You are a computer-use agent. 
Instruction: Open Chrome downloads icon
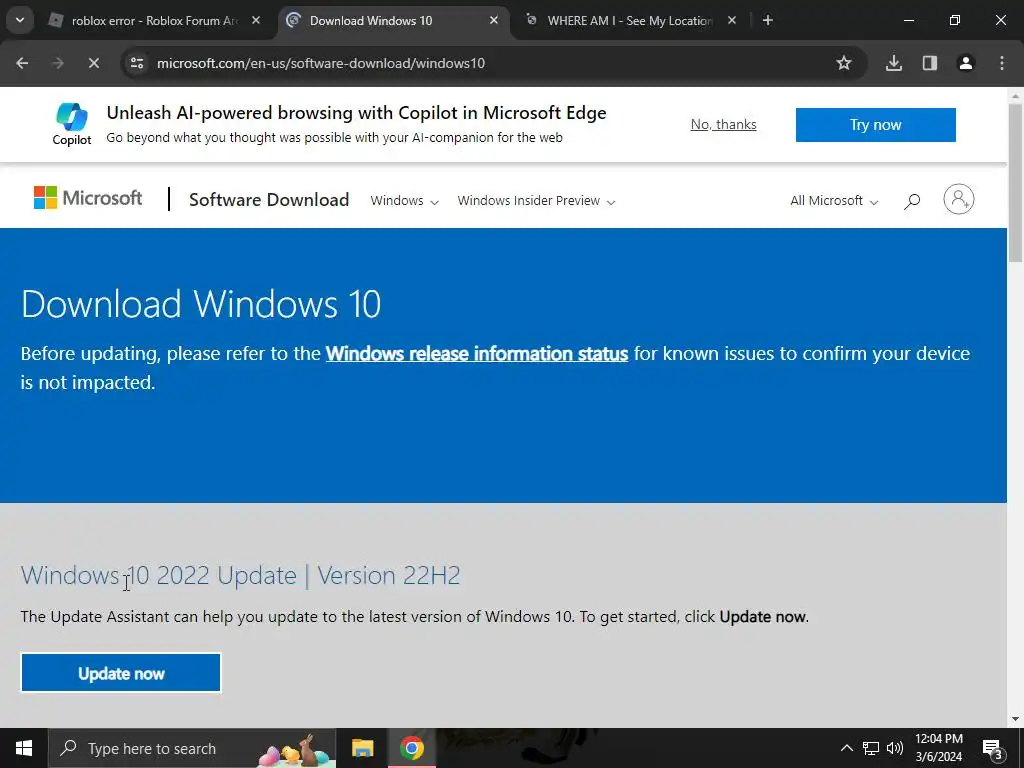point(893,63)
